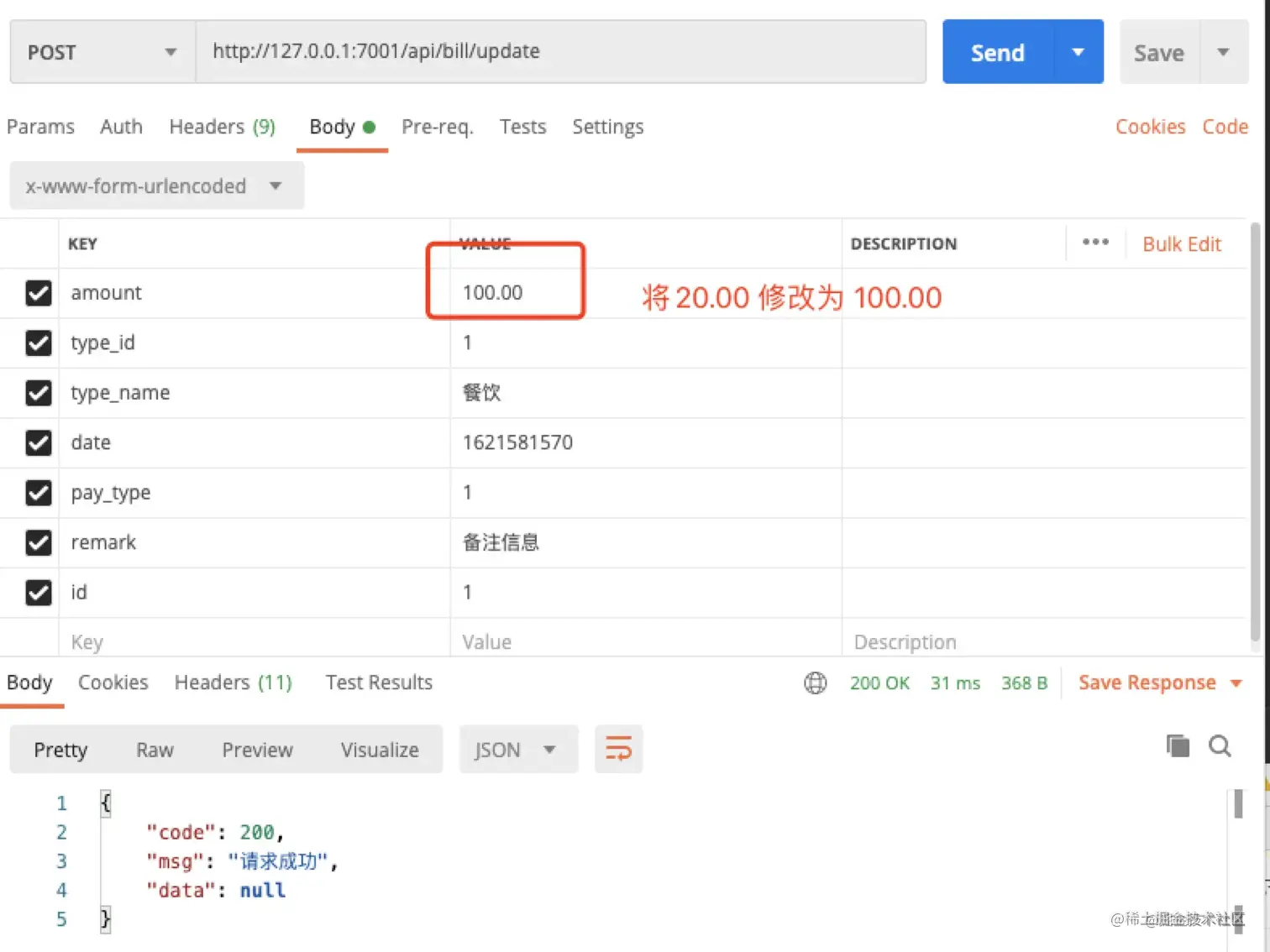Open the Pre-req. tab

[x=438, y=127]
